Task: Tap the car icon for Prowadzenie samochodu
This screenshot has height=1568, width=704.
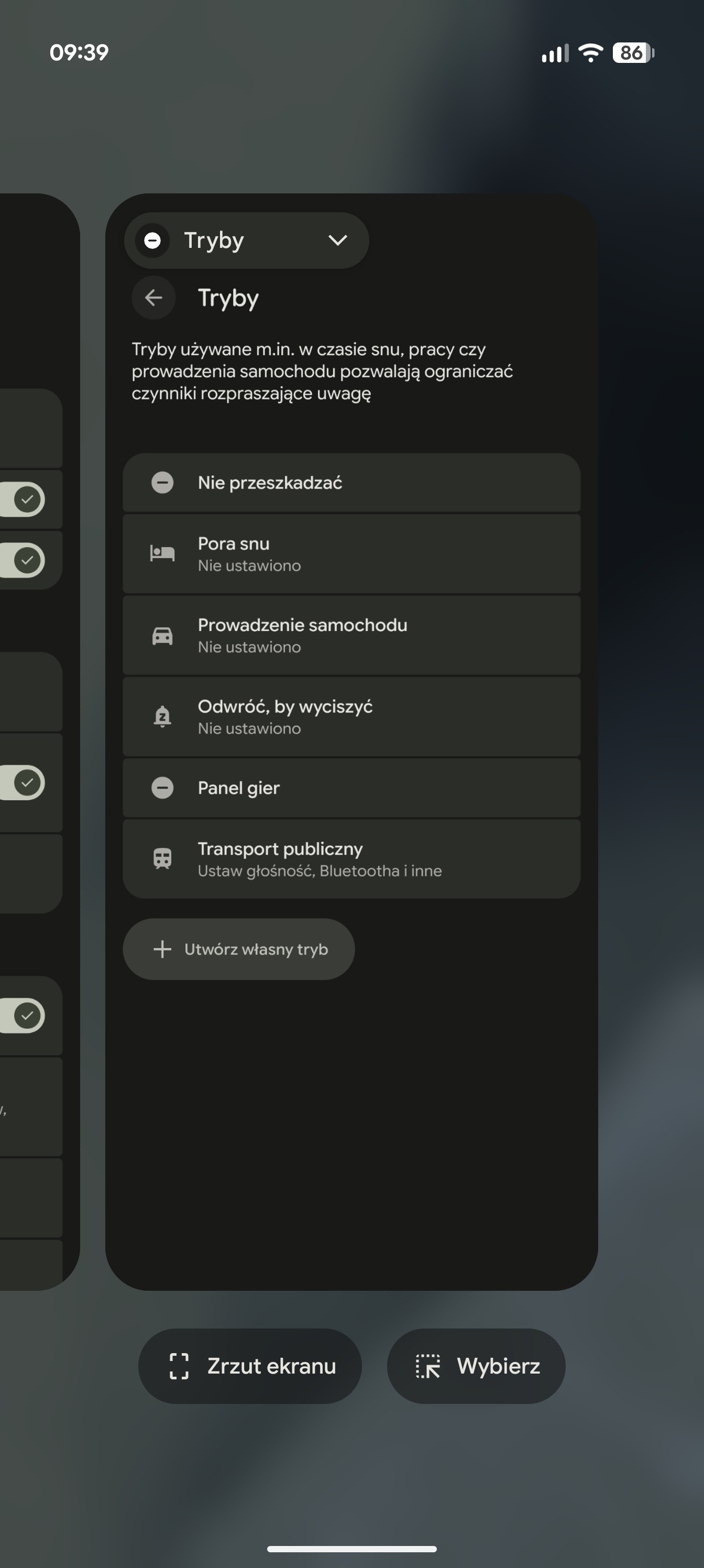Action: 162,636
